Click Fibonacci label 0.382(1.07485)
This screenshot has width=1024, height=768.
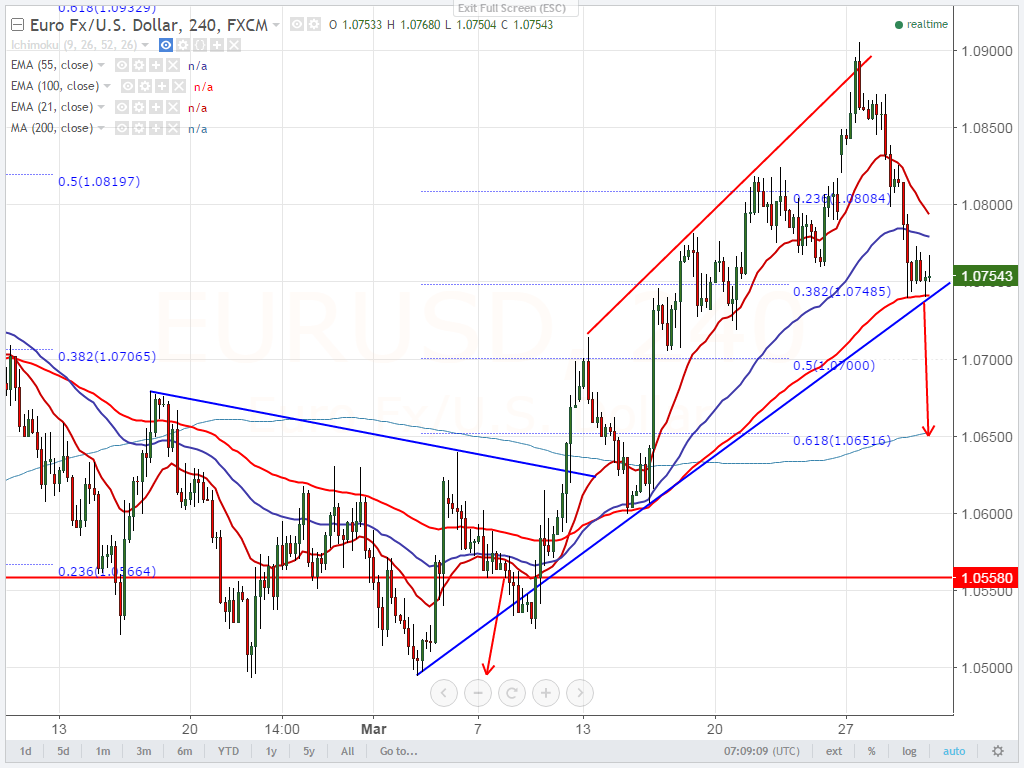(x=842, y=291)
